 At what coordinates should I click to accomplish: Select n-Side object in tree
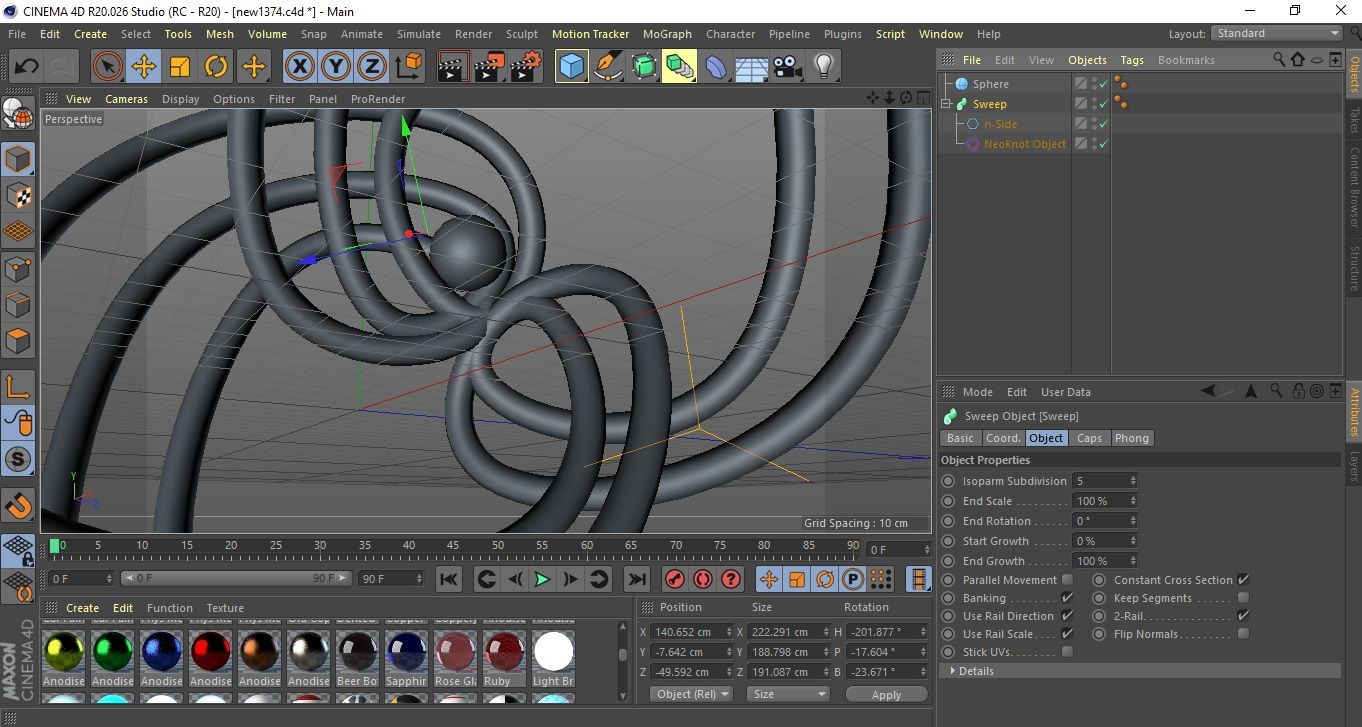coord(1000,124)
